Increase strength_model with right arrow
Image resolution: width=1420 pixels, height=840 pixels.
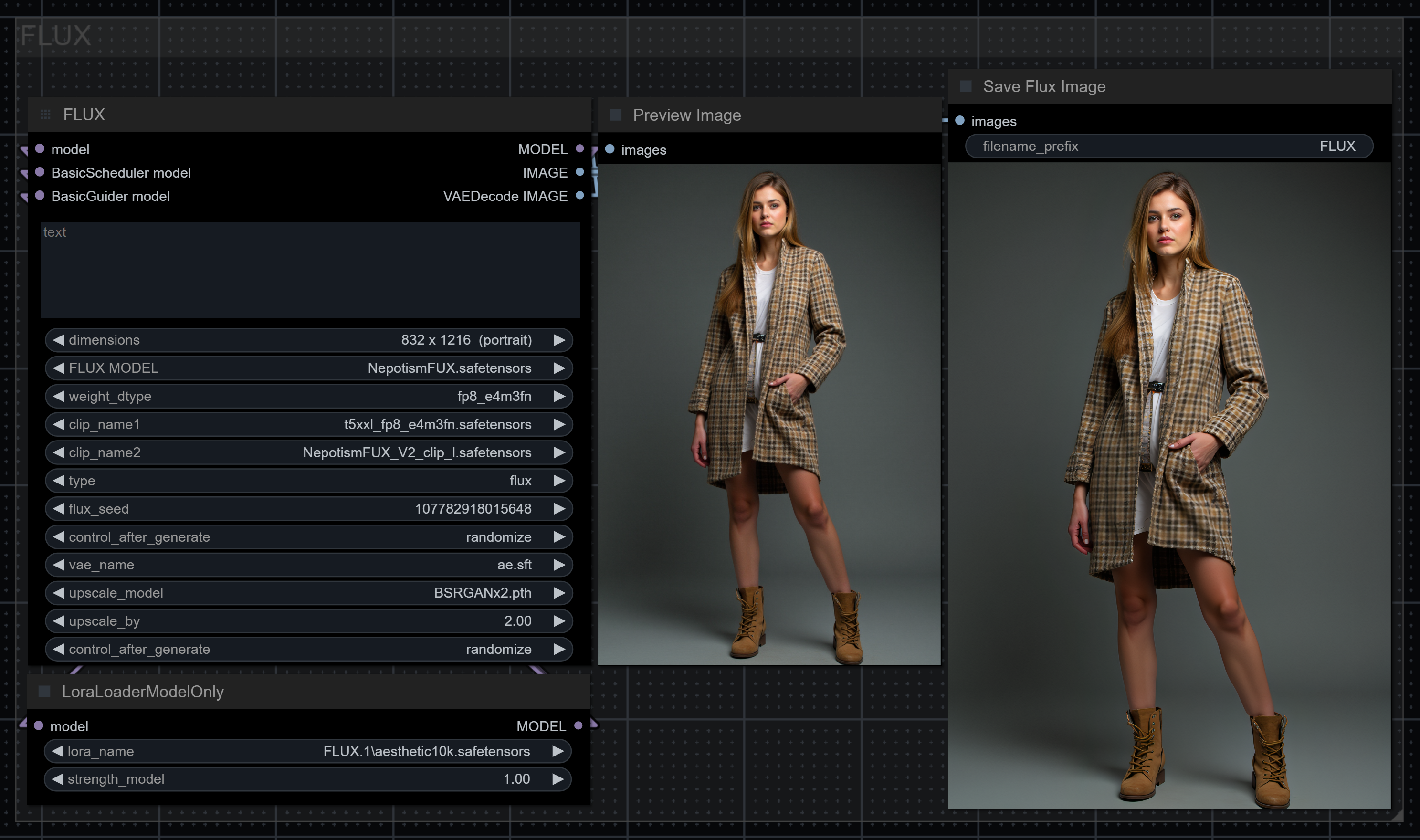click(x=557, y=779)
